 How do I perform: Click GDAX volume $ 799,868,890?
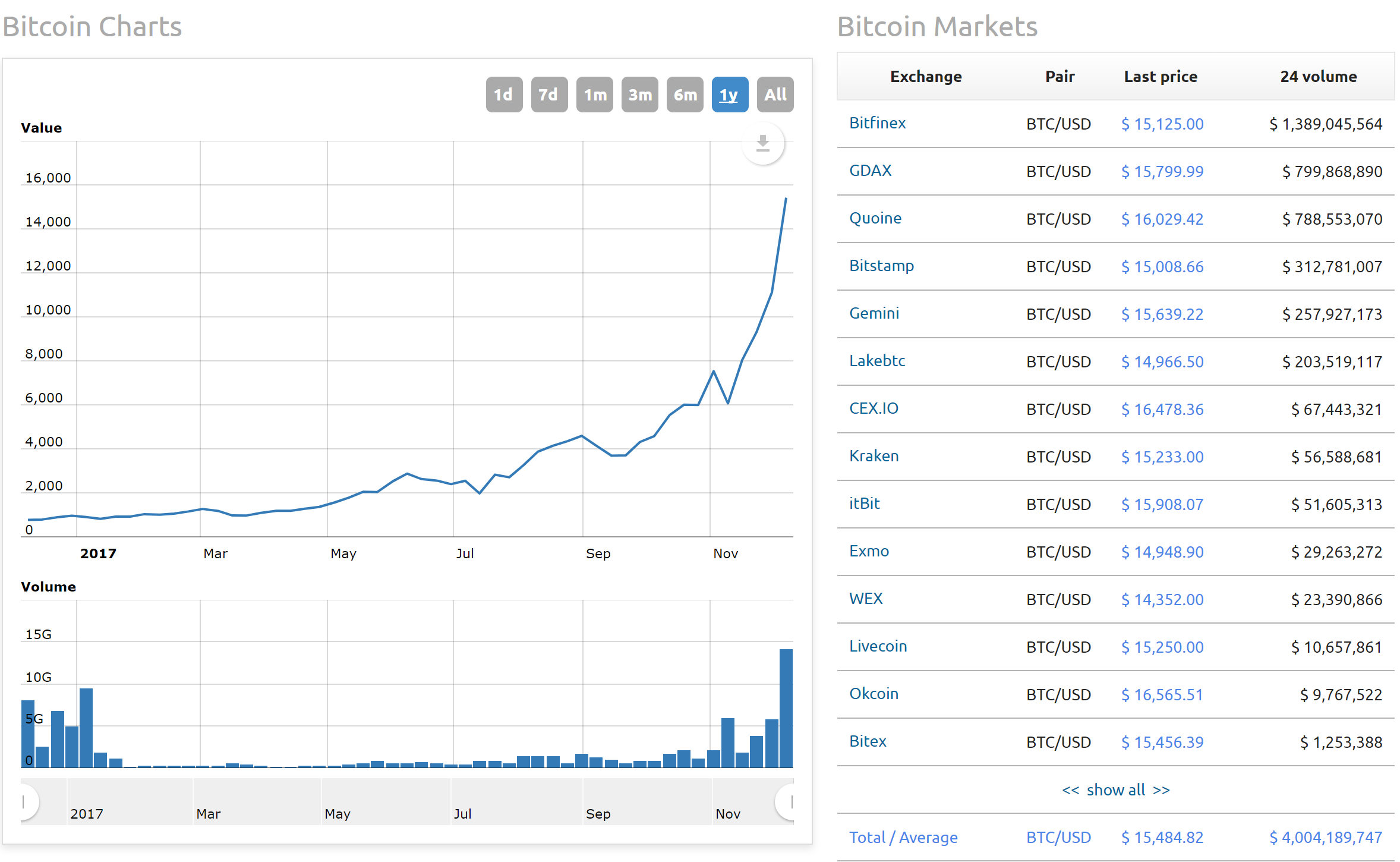click(x=1332, y=171)
